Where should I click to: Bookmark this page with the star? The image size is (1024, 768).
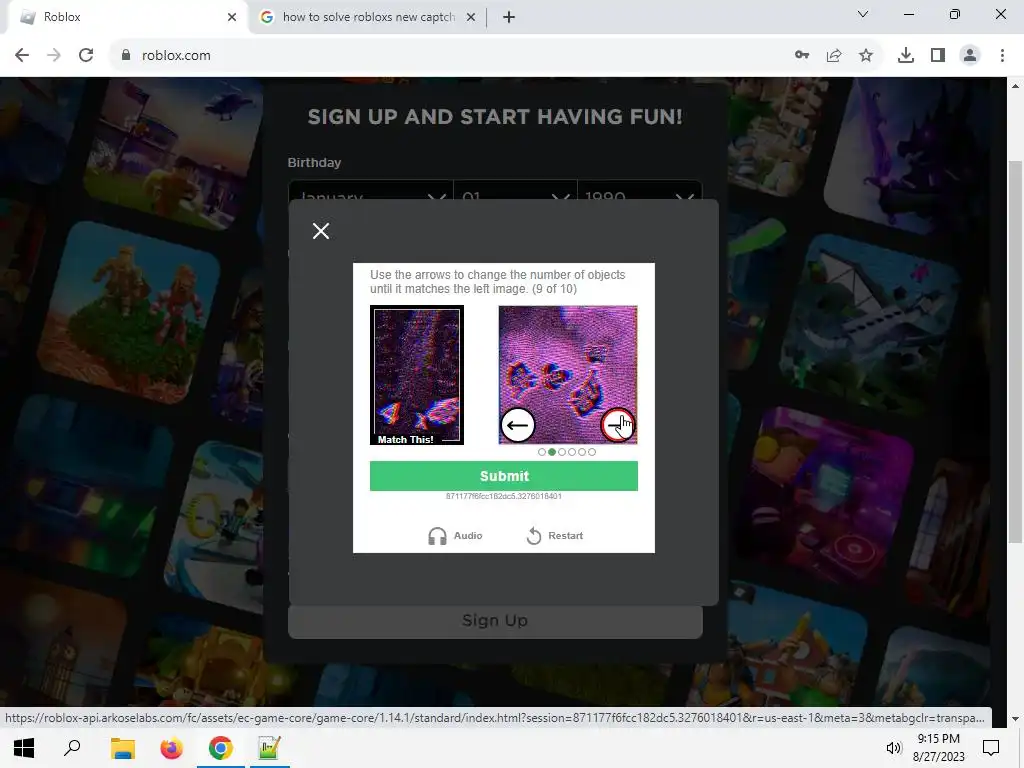coord(866,56)
